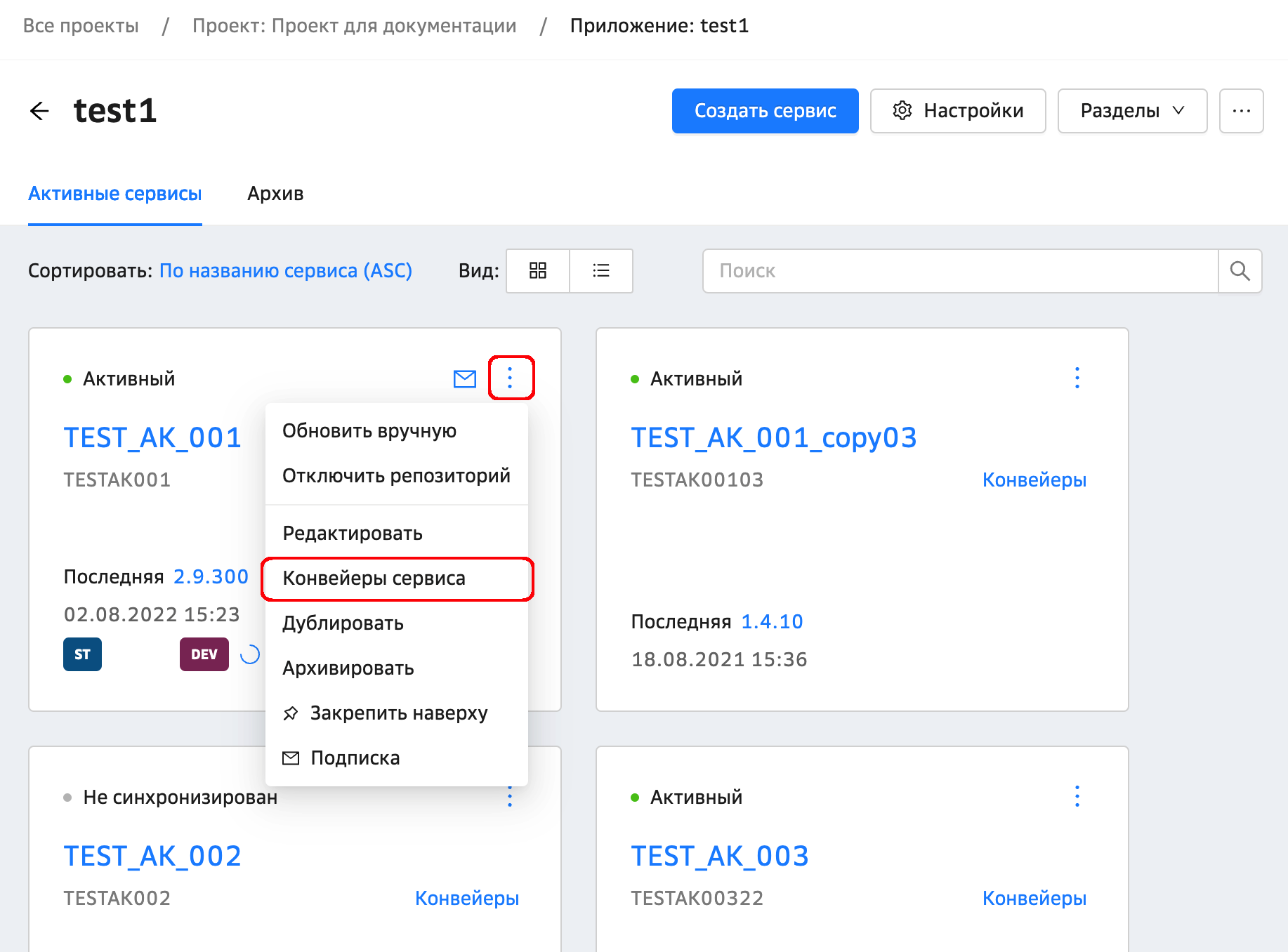Switch to grid view layout
The height and width of the screenshot is (952, 1288).
(x=538, y=271)
